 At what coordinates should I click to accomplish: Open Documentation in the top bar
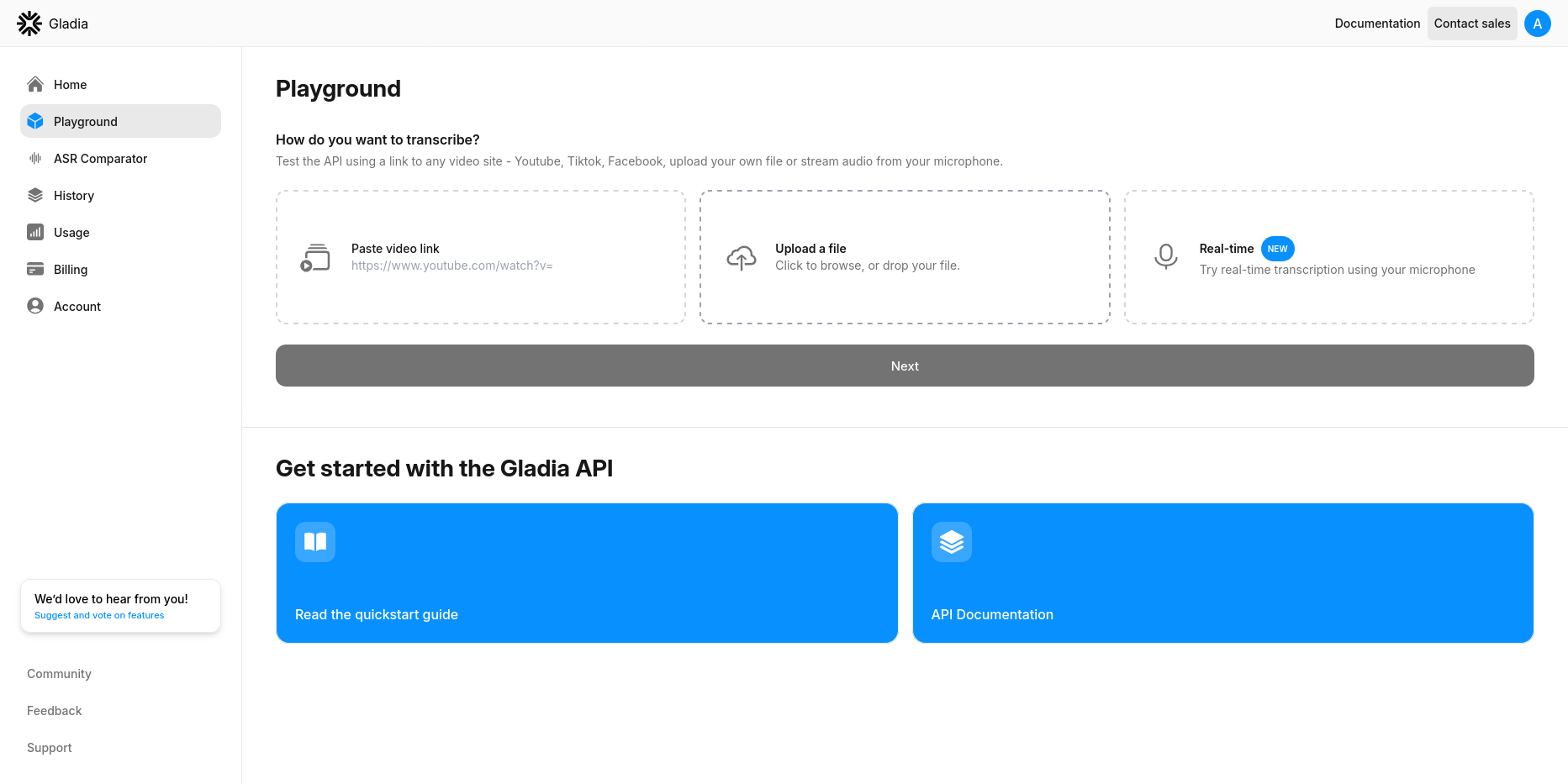(x=1377, y=24)
